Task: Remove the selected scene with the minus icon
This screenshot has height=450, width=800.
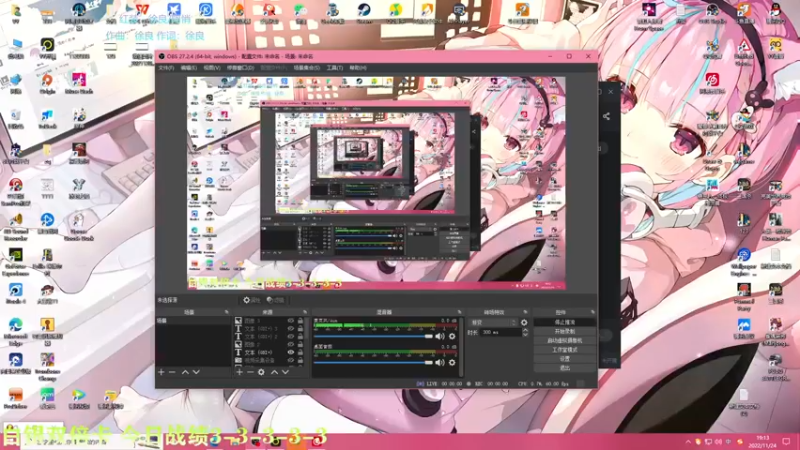Action: tap(172, 372)
